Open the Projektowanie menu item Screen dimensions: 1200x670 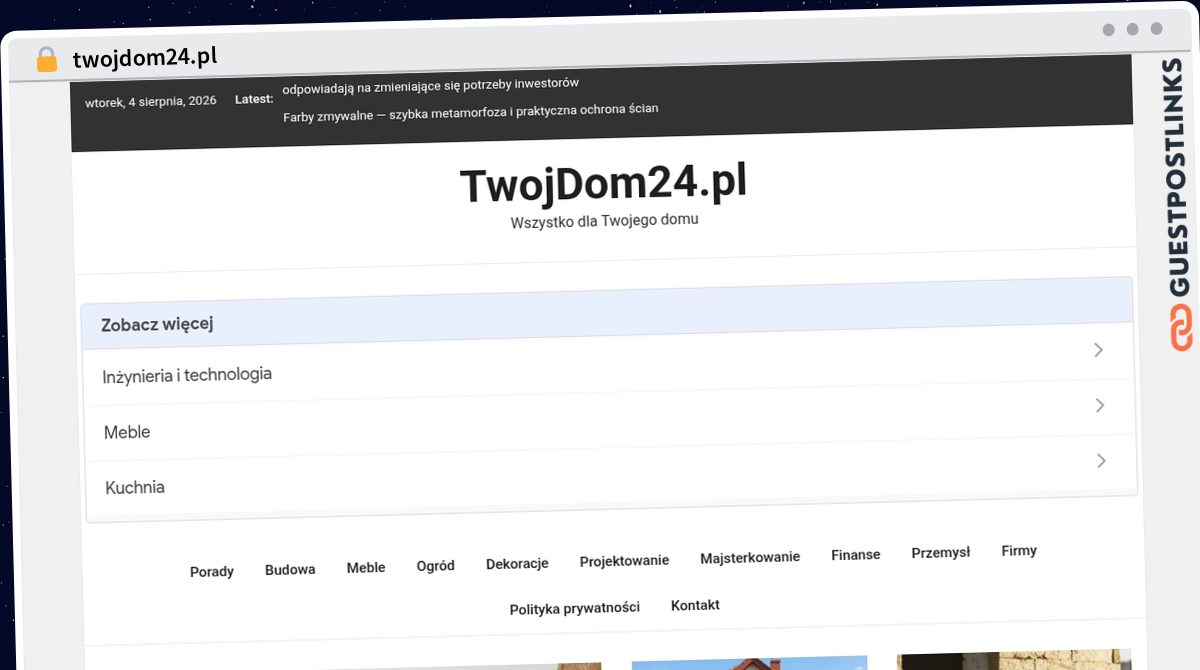(x=624, y=560)
